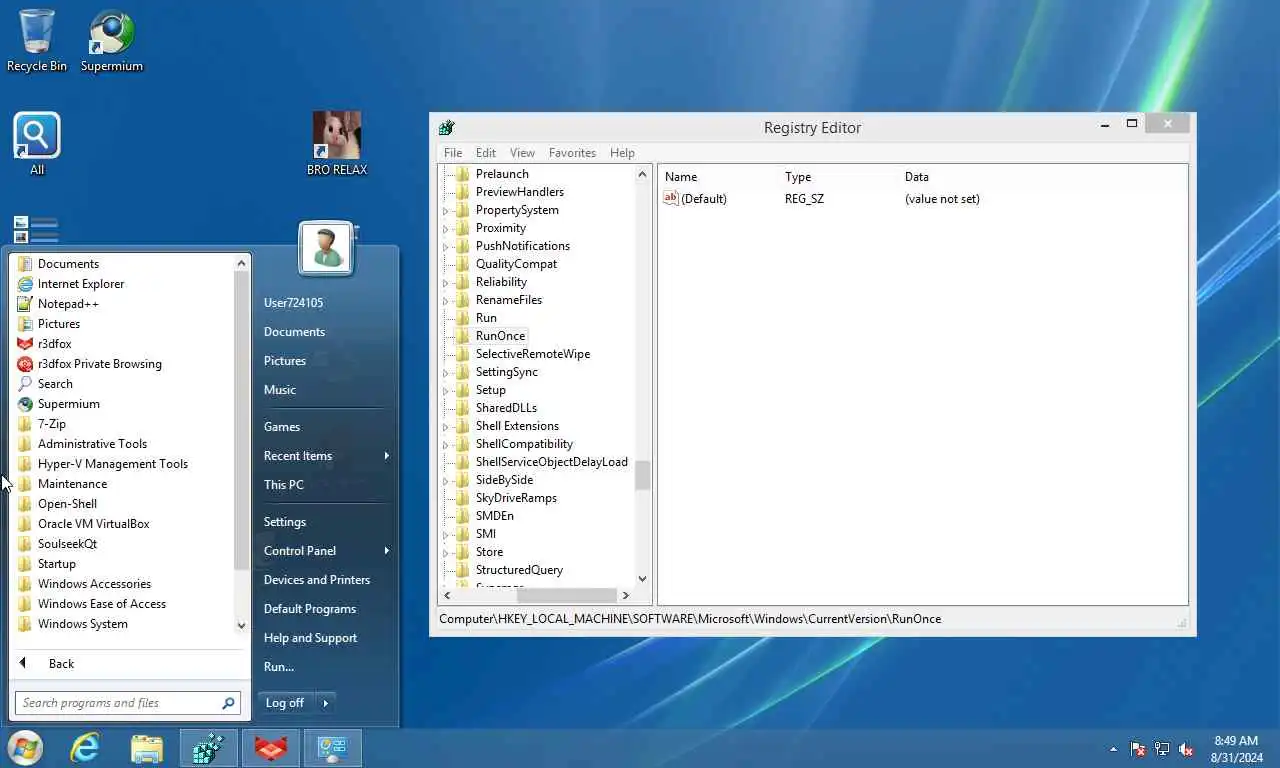
Task: Open Internet Explorer from the taskbar
Action: pyautogui.click(x=85, y=747)
